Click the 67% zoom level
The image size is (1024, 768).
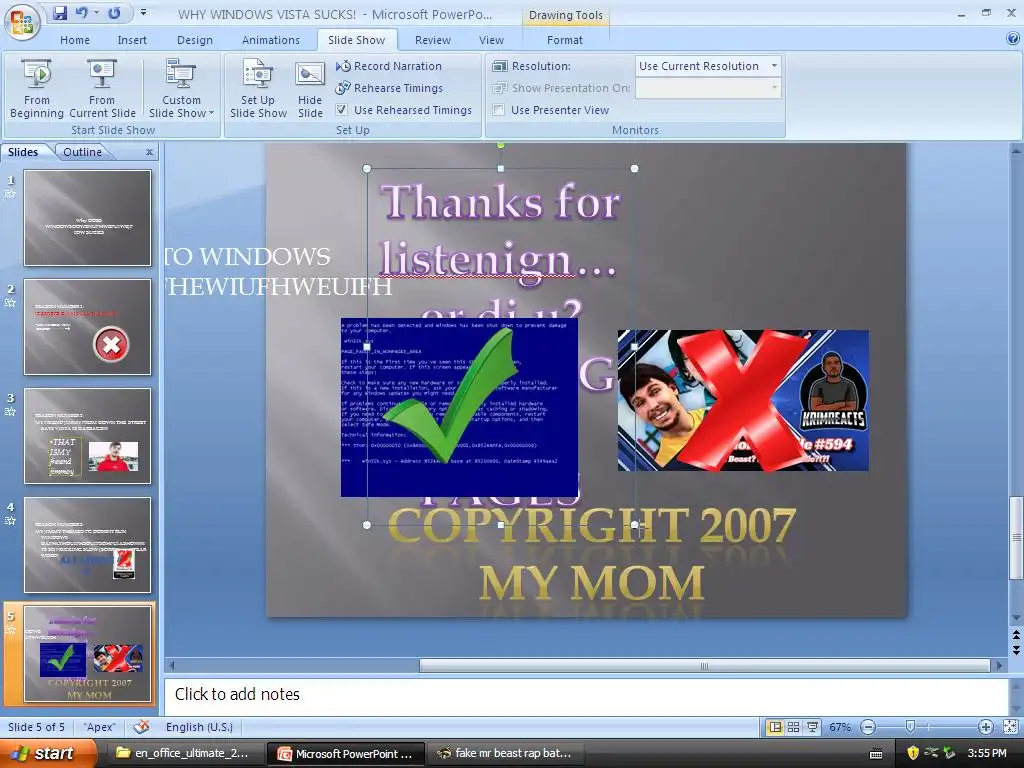840,727
